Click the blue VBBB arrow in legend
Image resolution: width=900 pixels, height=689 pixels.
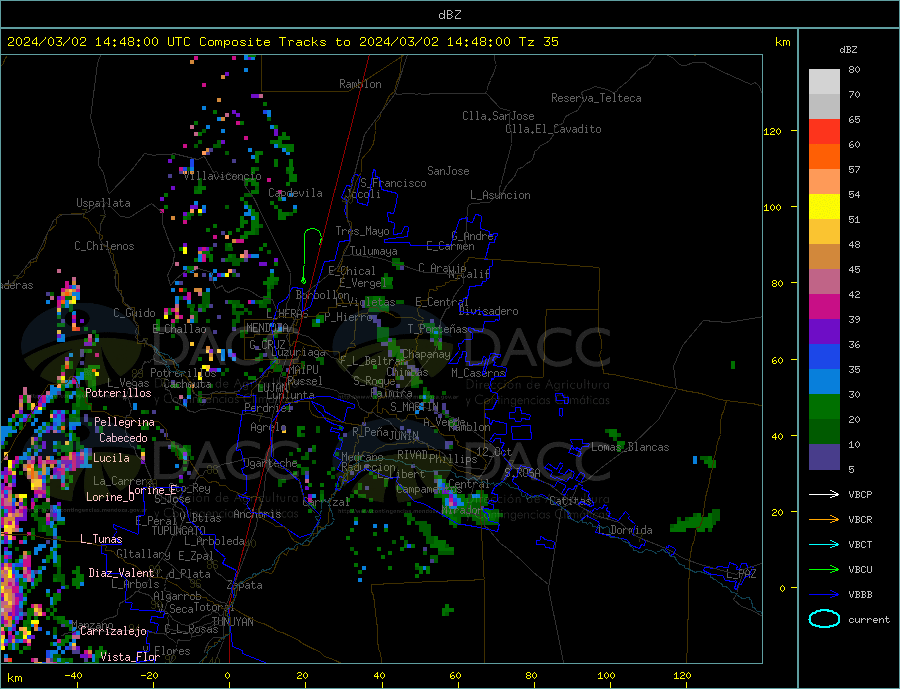tap(824, 594)
